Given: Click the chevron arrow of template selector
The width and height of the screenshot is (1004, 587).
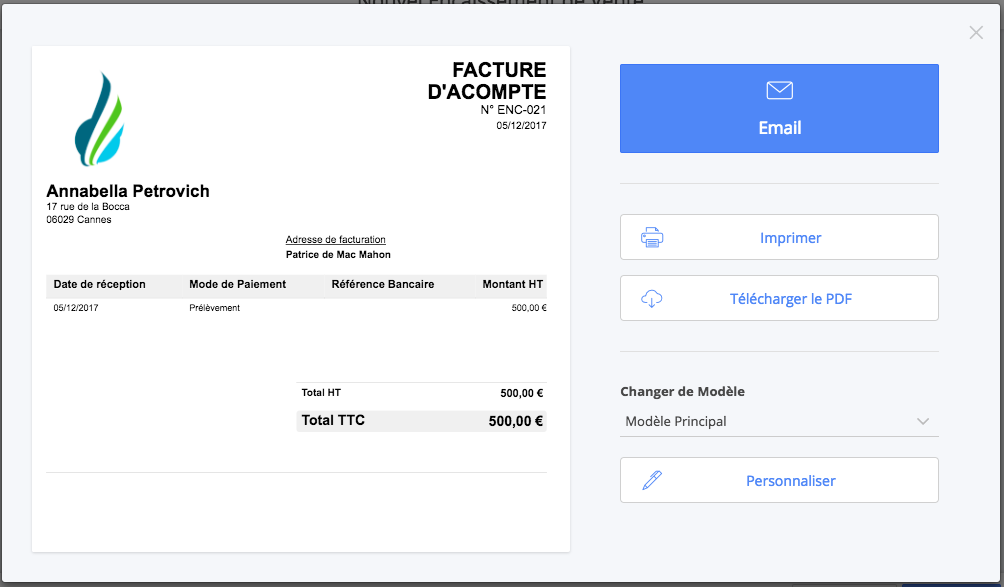Looking at the screenshot, I should 923,421.
